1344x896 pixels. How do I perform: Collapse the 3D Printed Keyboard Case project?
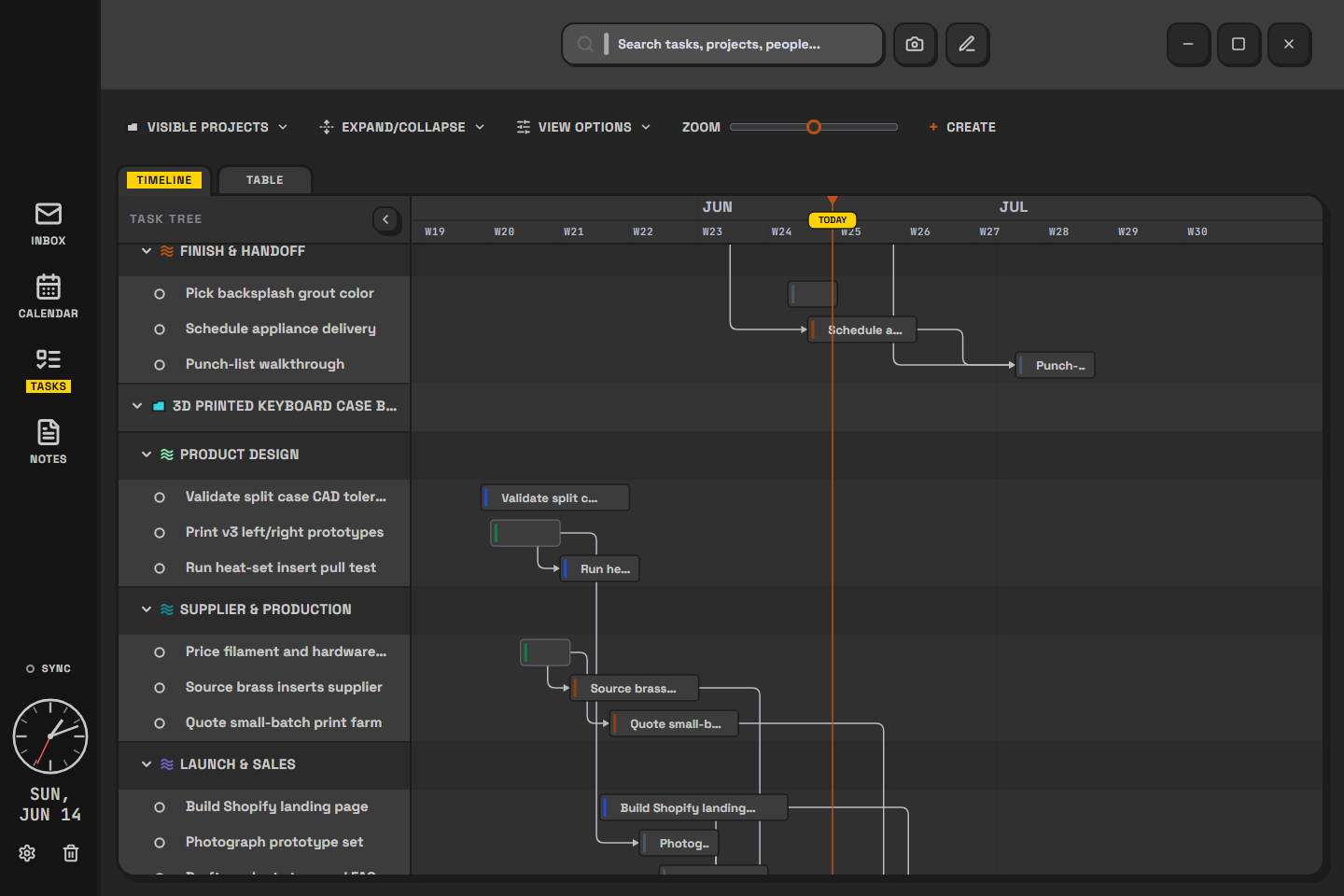tap(137, 406)
